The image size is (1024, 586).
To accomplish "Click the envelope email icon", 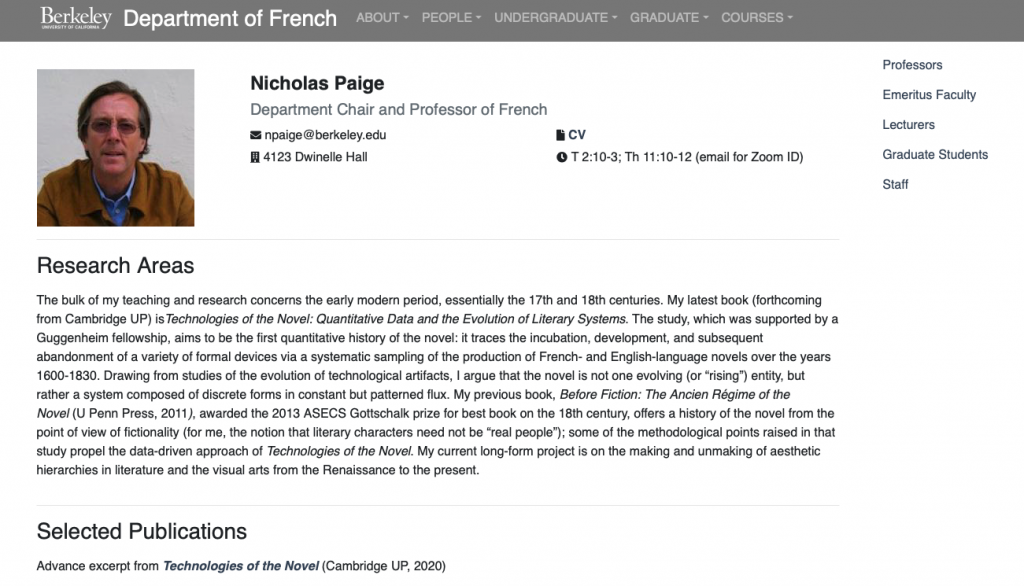I will pyautogui.click(x=255, y=135).
